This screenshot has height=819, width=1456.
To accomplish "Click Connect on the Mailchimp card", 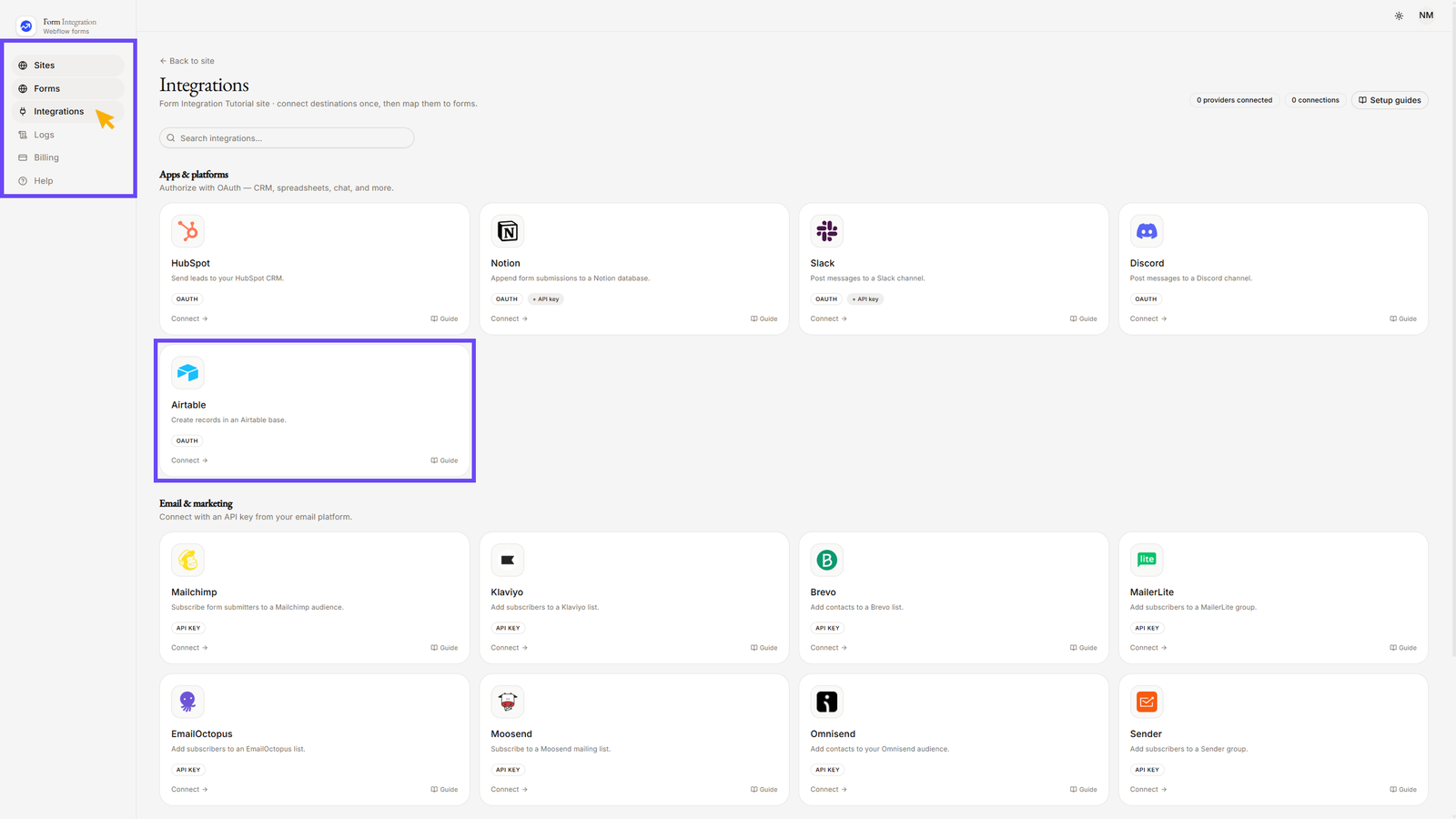I will click(189, 648).
